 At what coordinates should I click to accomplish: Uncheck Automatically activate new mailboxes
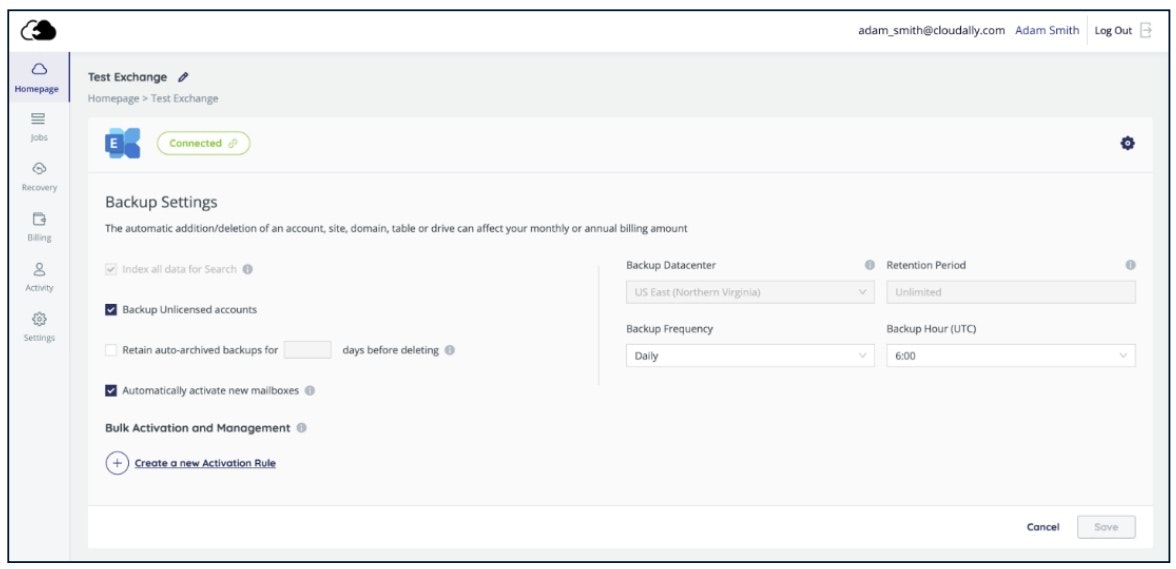click(111, 390)
